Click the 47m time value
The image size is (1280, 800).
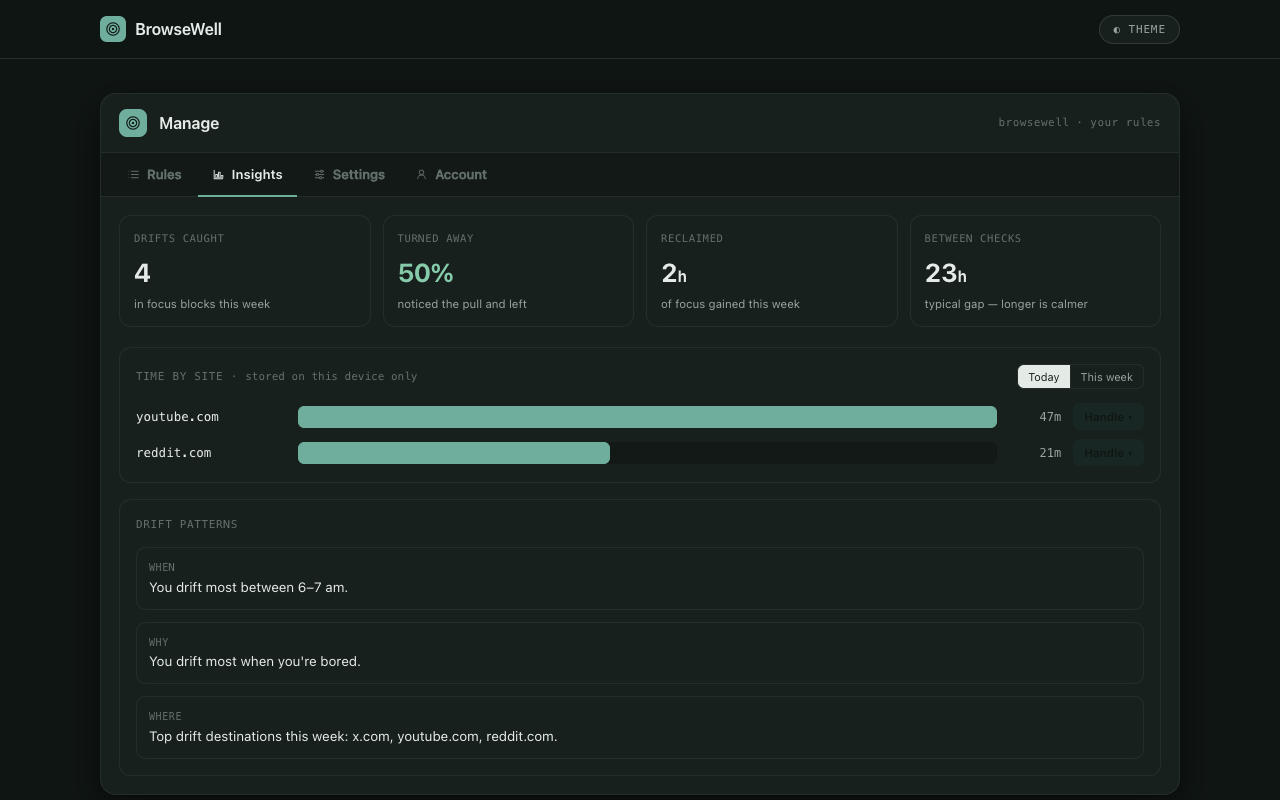pyautogui.click(x=1050, y=417)
